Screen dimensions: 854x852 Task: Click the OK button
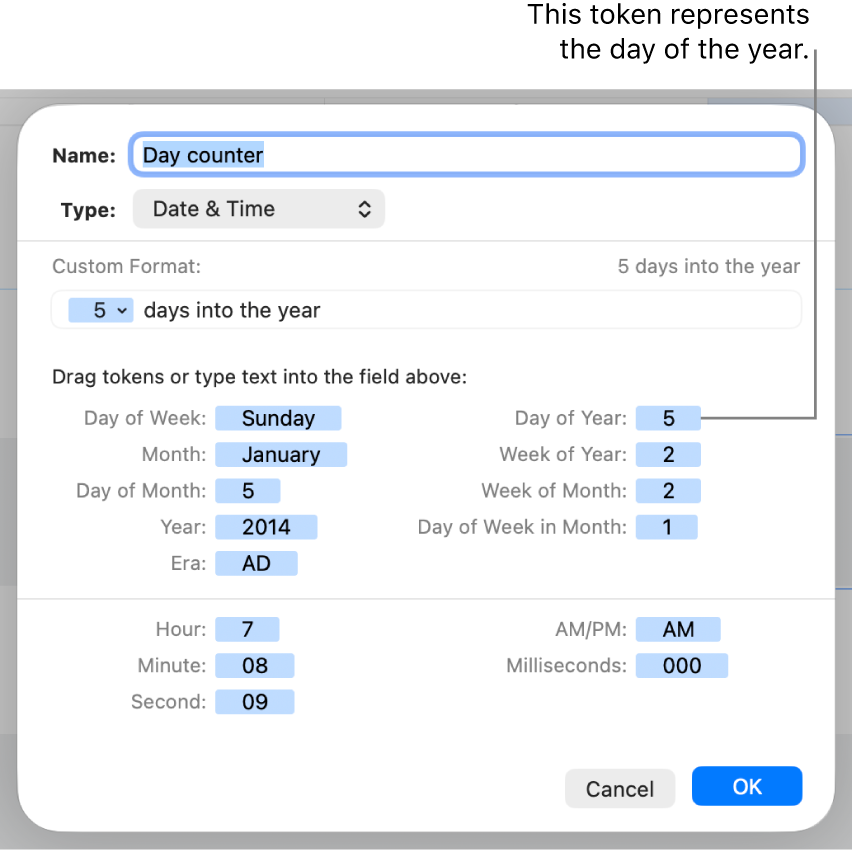point(746,786)
